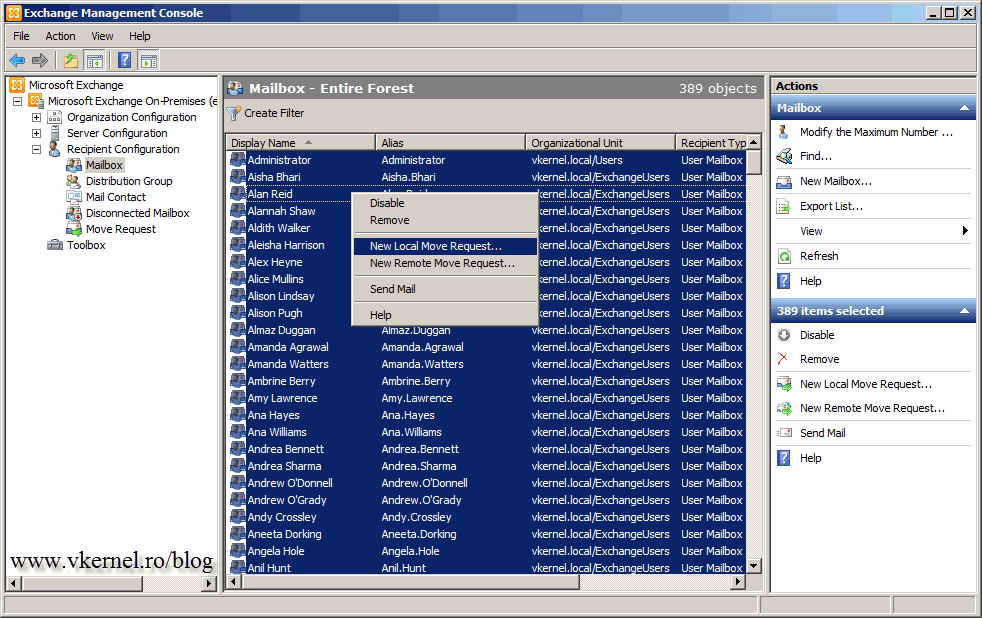Click the New Local Move Request icon in Actions
Image resolution: width=982 pixels, height=618 pixels.
click(x=784, y=384)
